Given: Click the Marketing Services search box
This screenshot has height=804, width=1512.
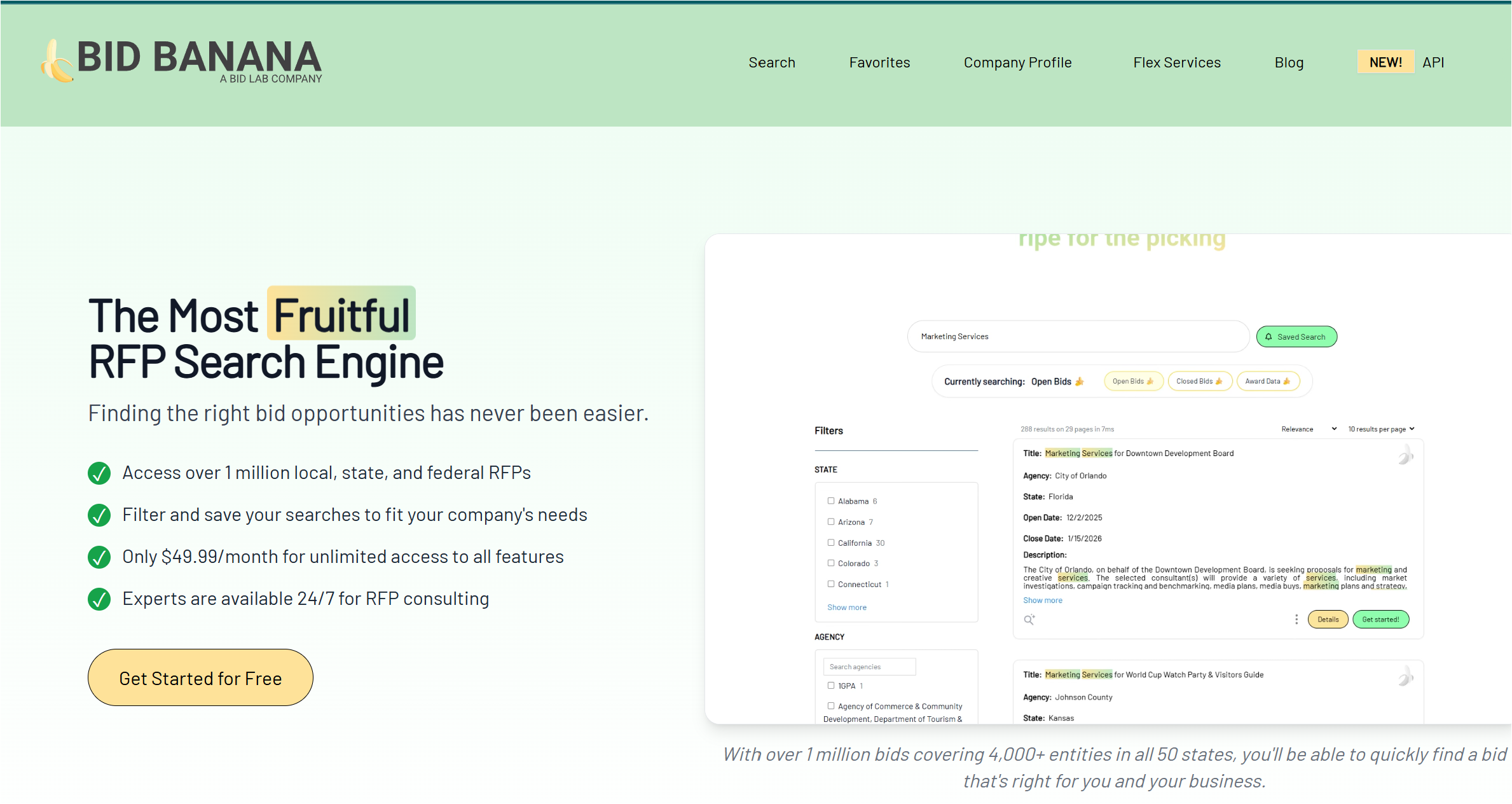Looking at the screenshot, I should click(1078, 336).
